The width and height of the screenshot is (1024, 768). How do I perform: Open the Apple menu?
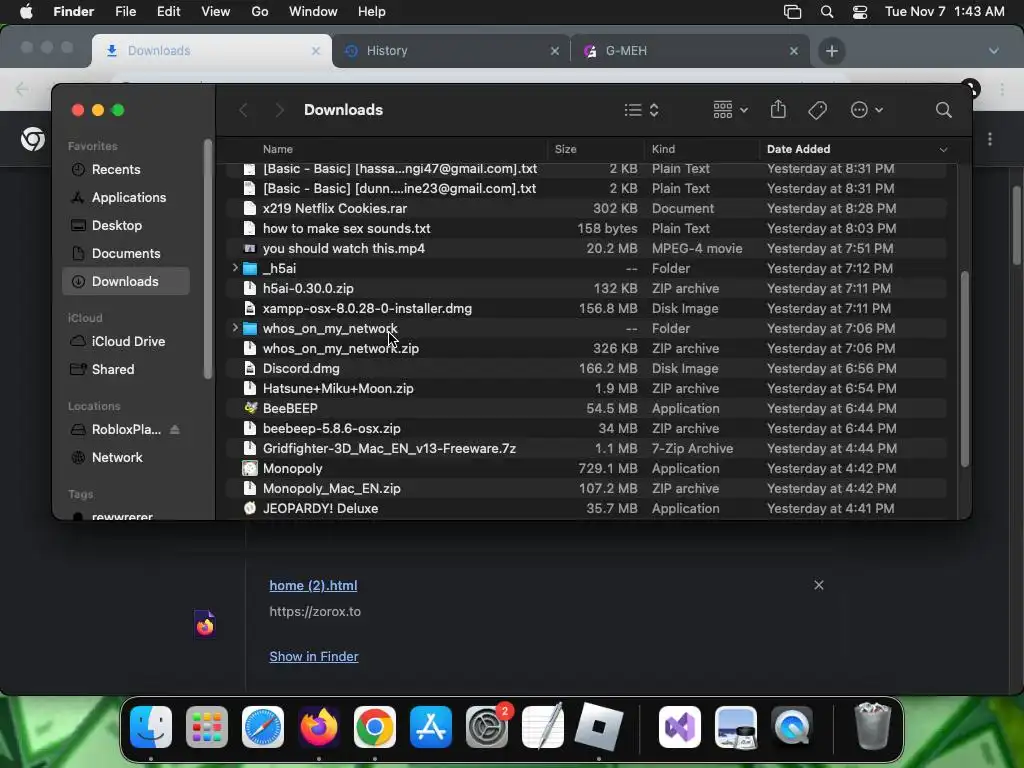click(26, 12)
